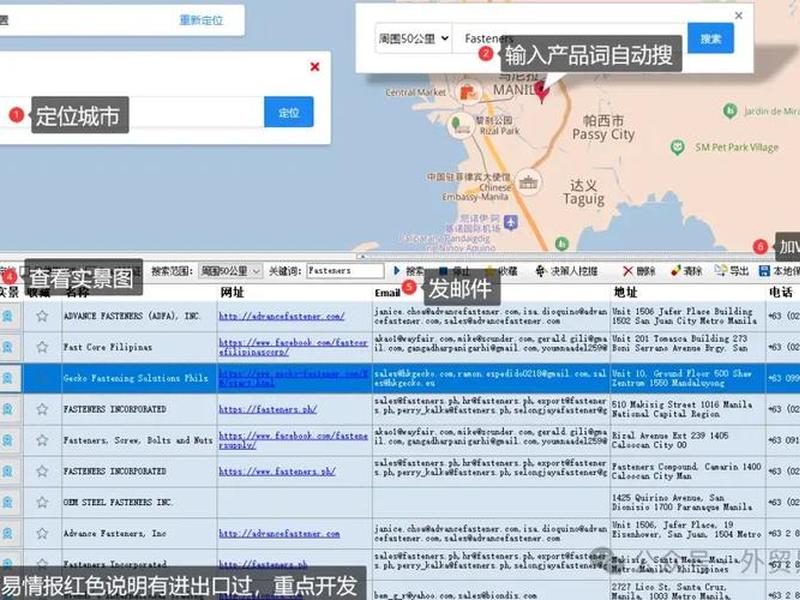
Task: Open street view for Advance Fasteners, Inc
Action: (x=8, y=533)
